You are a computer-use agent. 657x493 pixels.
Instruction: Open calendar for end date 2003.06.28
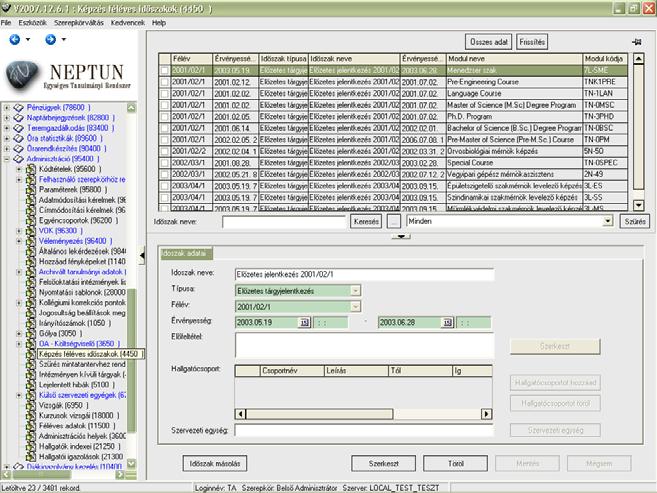point(447,323)
